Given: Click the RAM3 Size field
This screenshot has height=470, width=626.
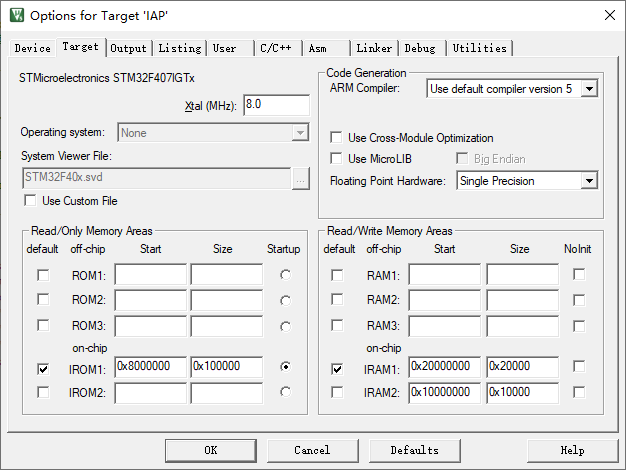Looking at the screenshot, I should pos(523,326).
